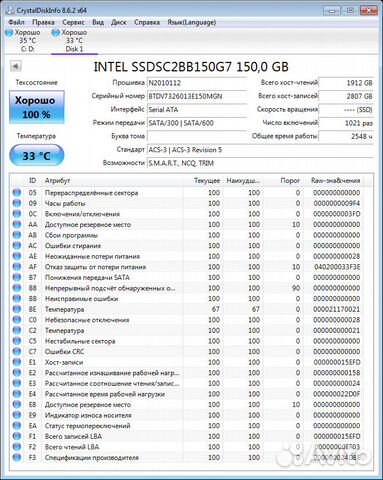Click the blue status icon for attribute 05
The height and width of the screenshot is (480, 383).
tap(17, 192)
